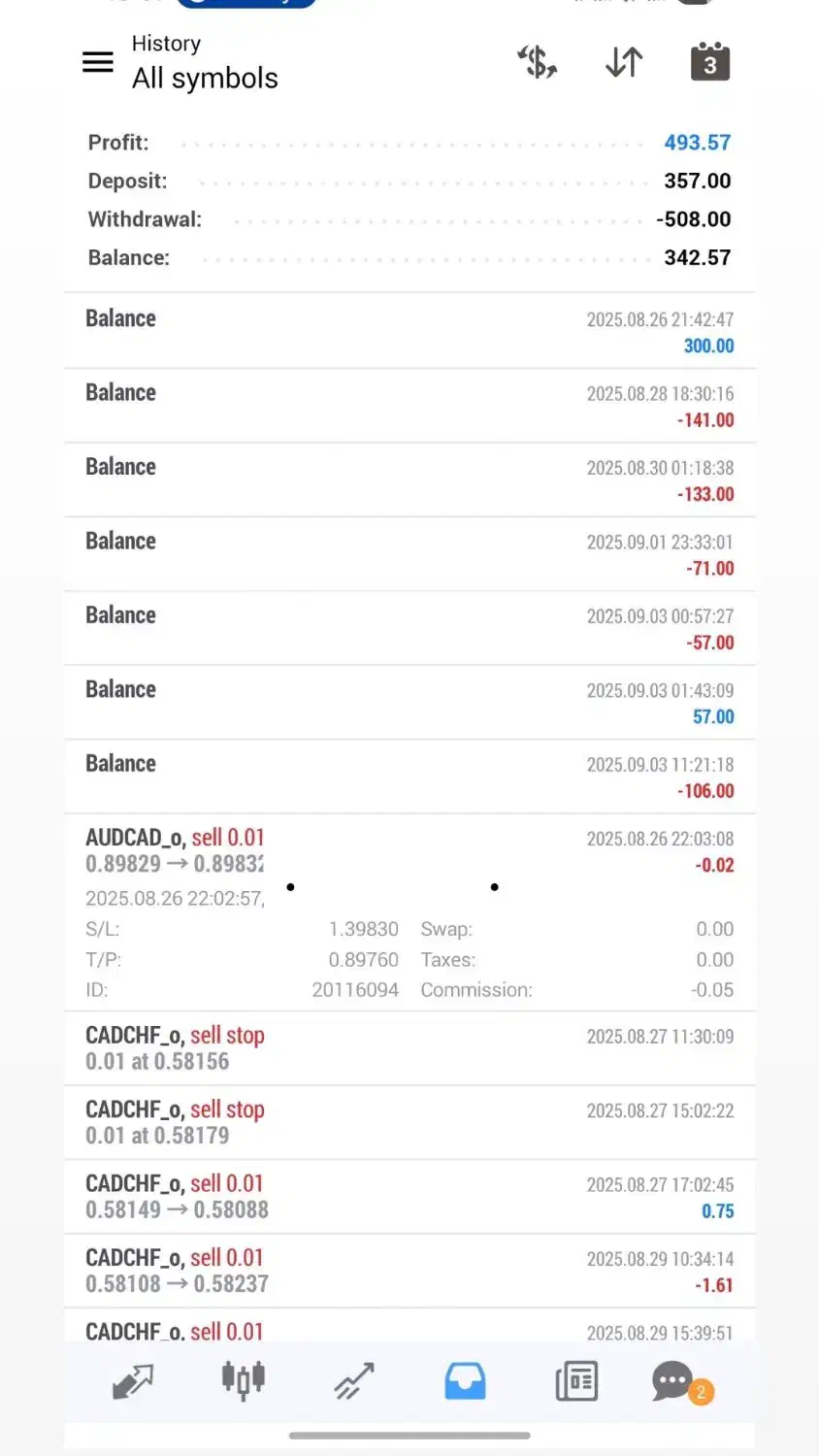This screenshot has height=1456, width=819.
Task: Tap the 57.00 Balance entry
Action: coord(409,703)
